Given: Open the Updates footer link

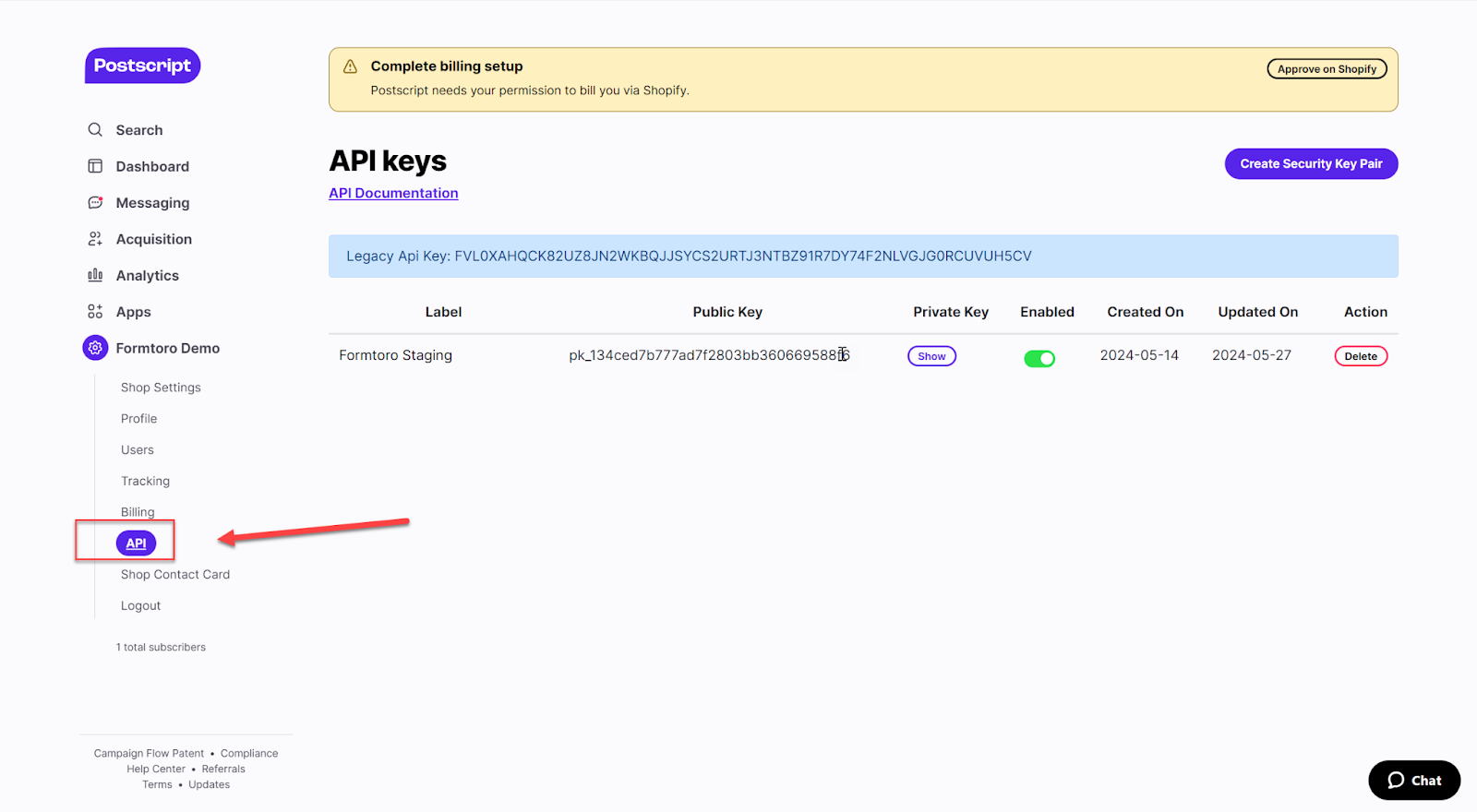Looking at the screenshot, I should 209,785.
